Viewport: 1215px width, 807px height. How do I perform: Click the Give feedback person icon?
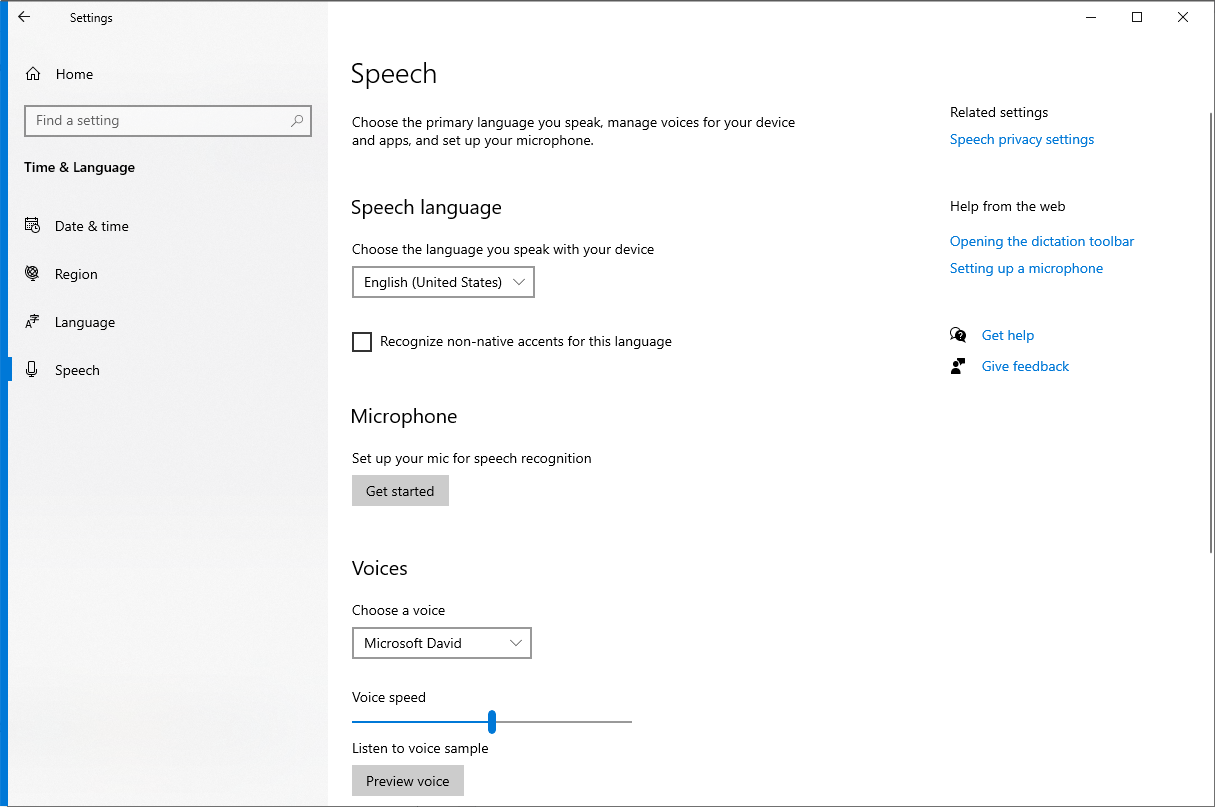pyautogui.click(x=958, y=366)
